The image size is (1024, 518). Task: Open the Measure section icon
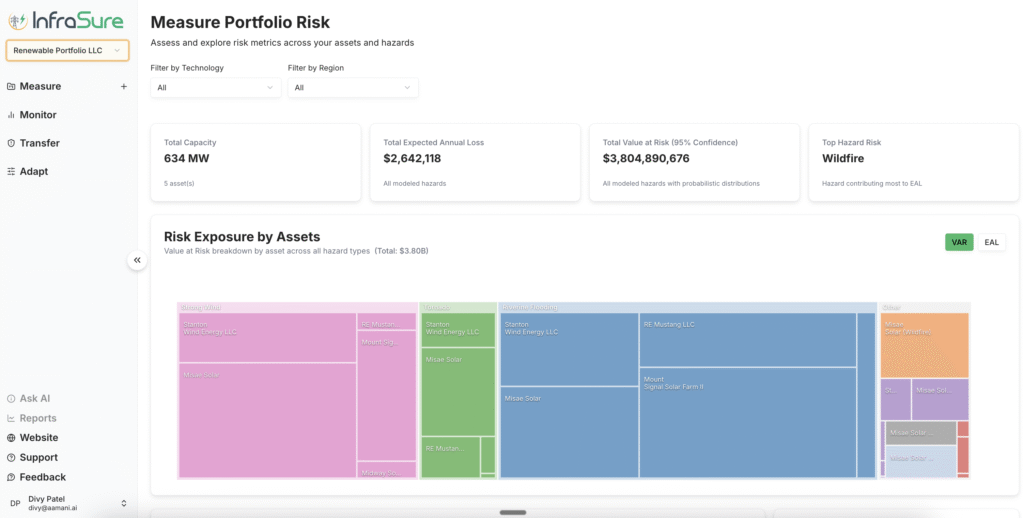point(11,87)
